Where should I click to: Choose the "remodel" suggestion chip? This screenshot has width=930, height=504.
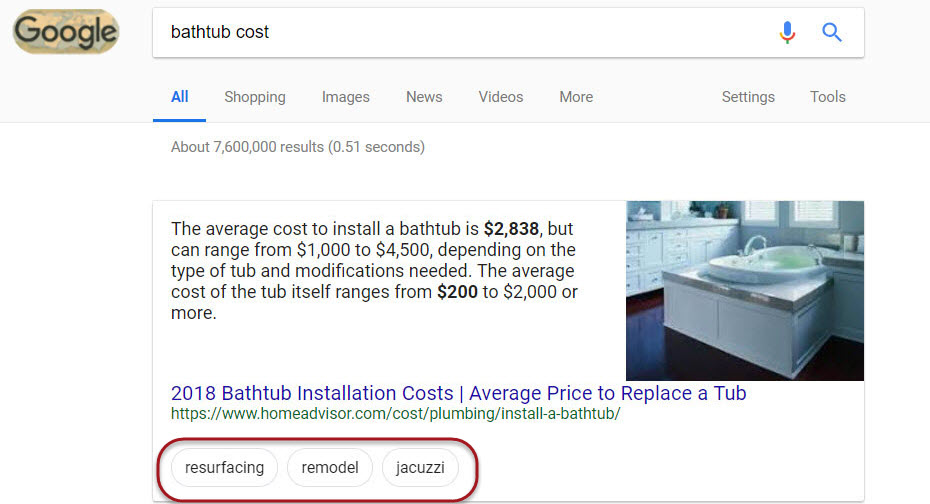click(330, 467)
